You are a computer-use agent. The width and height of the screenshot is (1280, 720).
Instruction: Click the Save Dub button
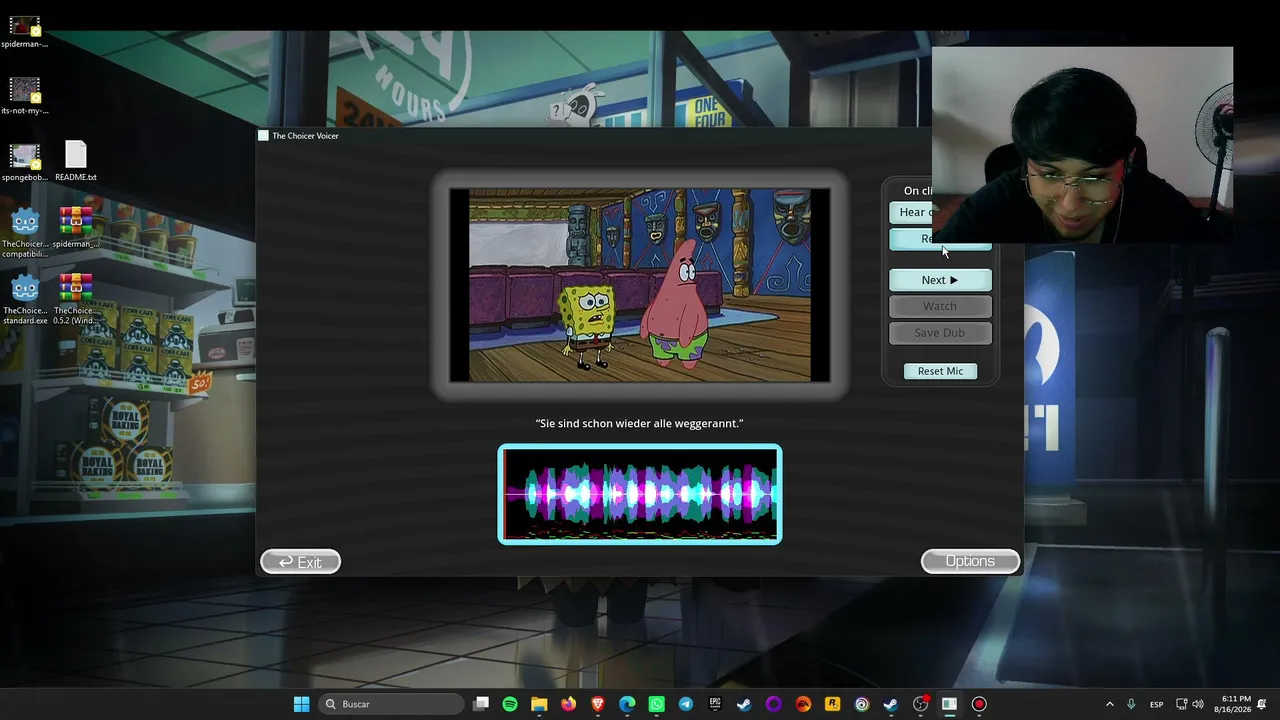click(x=940, y=333)
